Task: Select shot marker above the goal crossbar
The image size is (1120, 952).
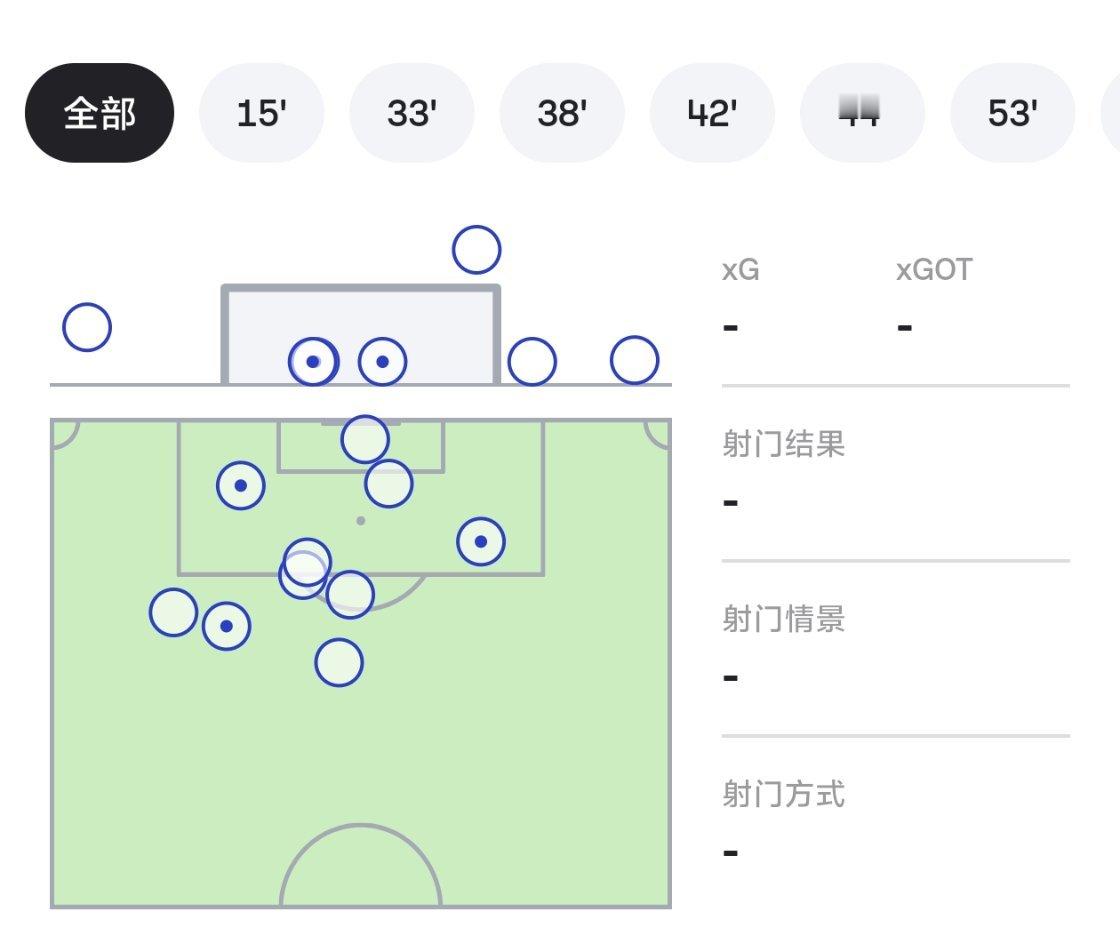Action: 476,250
